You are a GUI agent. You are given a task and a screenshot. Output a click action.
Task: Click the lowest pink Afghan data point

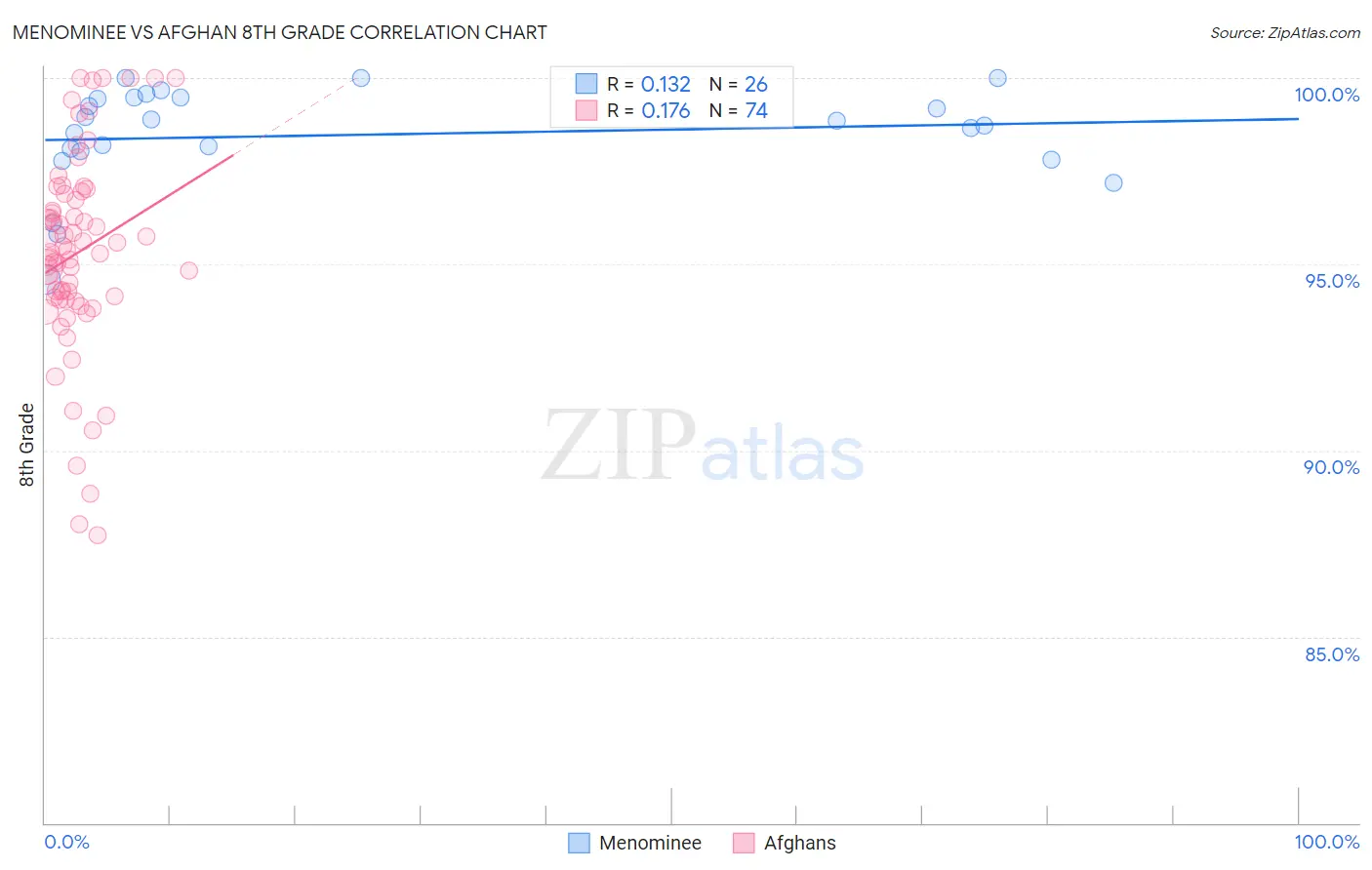(98, 534)
